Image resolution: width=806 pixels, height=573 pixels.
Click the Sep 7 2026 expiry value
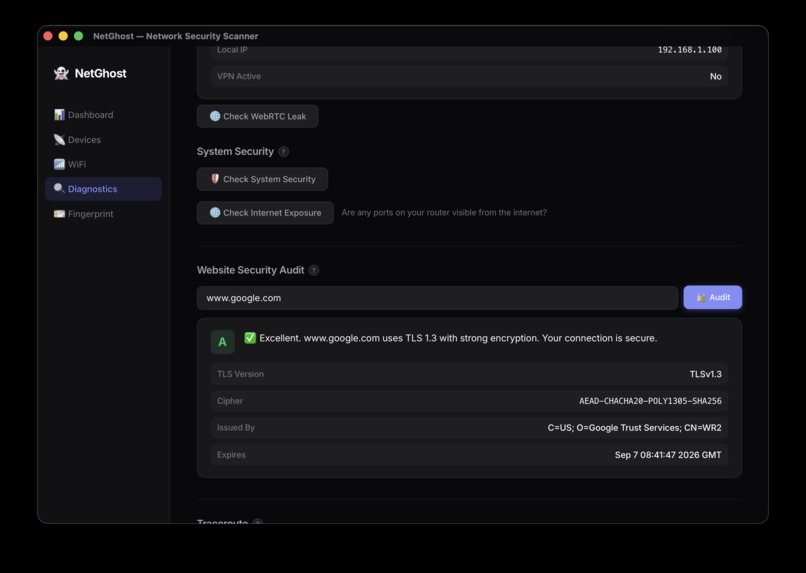[x=668, y=455]
